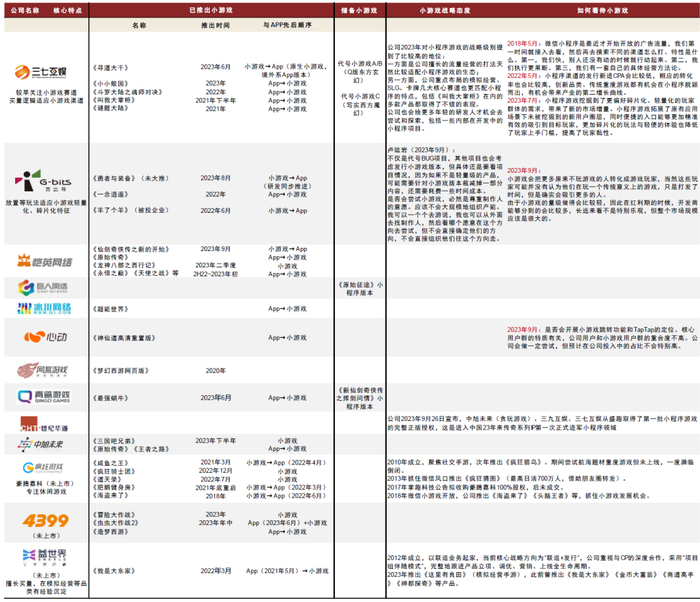Click the 如何看待小游戏 header
Image resolution: width=700 pixels, height=602 pixels.
(x=603, y=10)
